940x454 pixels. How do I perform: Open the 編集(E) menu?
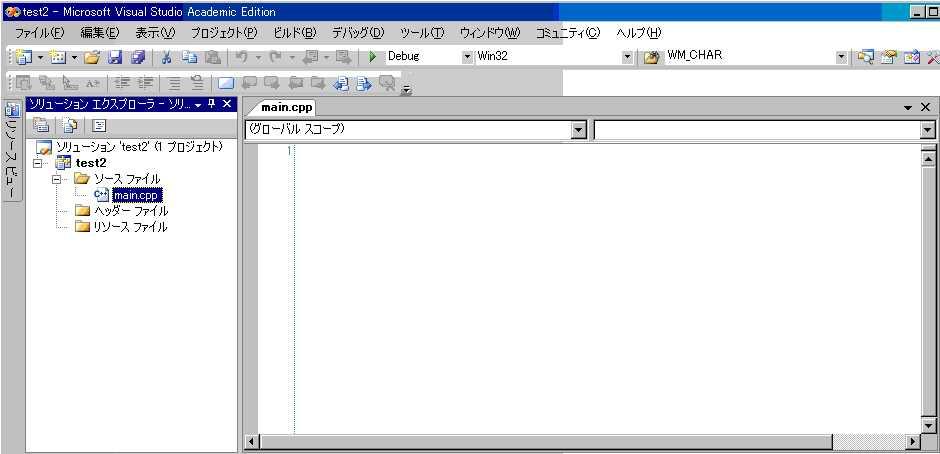tap(100, 32)
